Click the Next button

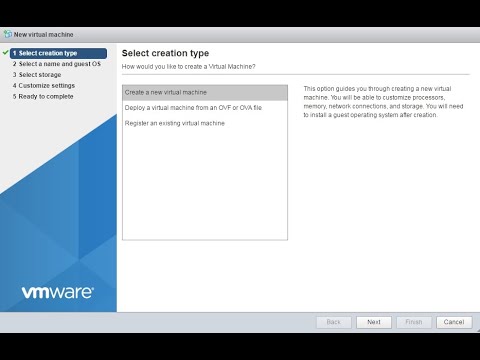[374, 322]
